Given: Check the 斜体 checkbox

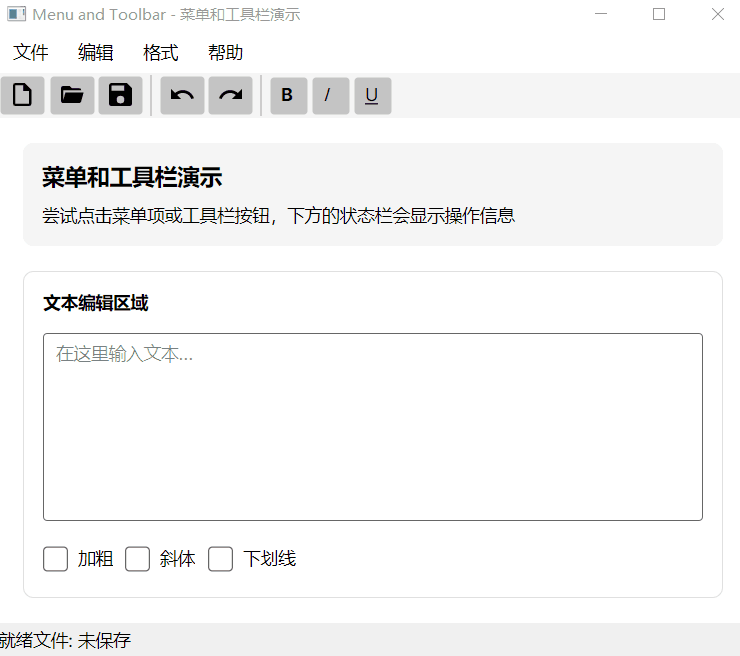Looking at the screenshot, I should point(138,559).
